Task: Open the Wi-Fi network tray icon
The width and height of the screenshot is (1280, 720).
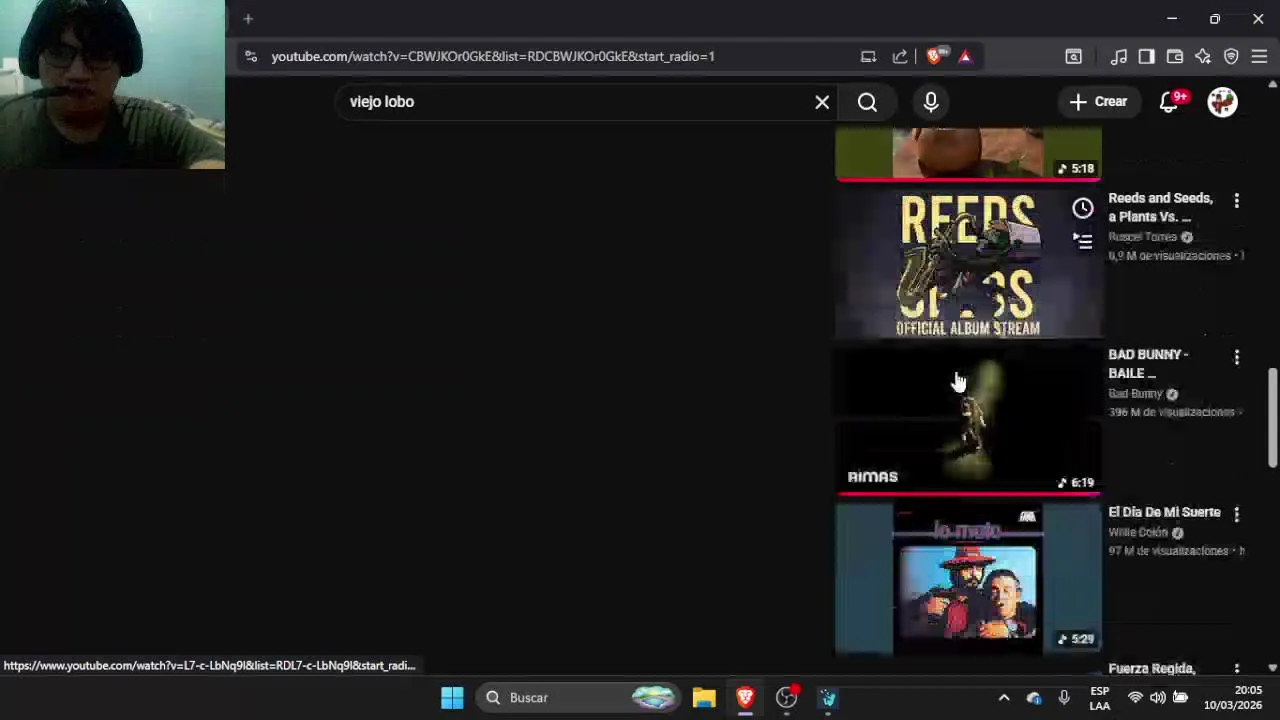Action: (x=1135, y=698)
